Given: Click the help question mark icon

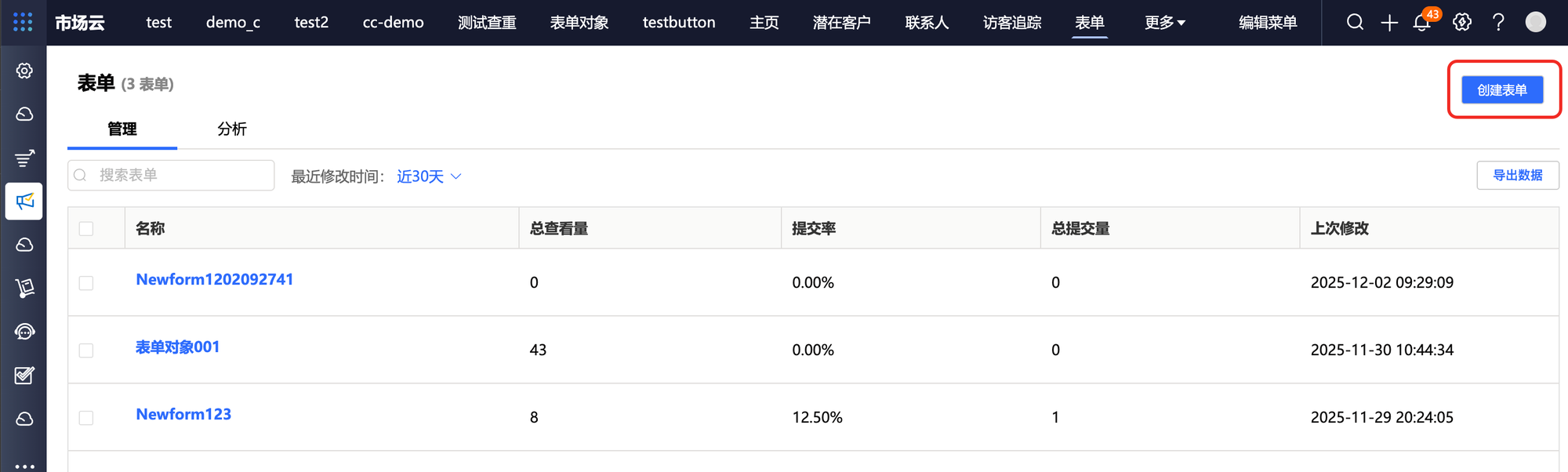Looking at the screenshot, I should tap(1498, 22).
